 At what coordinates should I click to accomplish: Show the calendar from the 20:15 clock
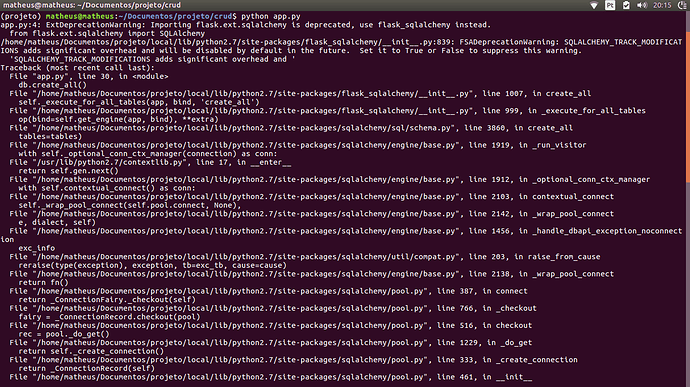tap(662, 5)
